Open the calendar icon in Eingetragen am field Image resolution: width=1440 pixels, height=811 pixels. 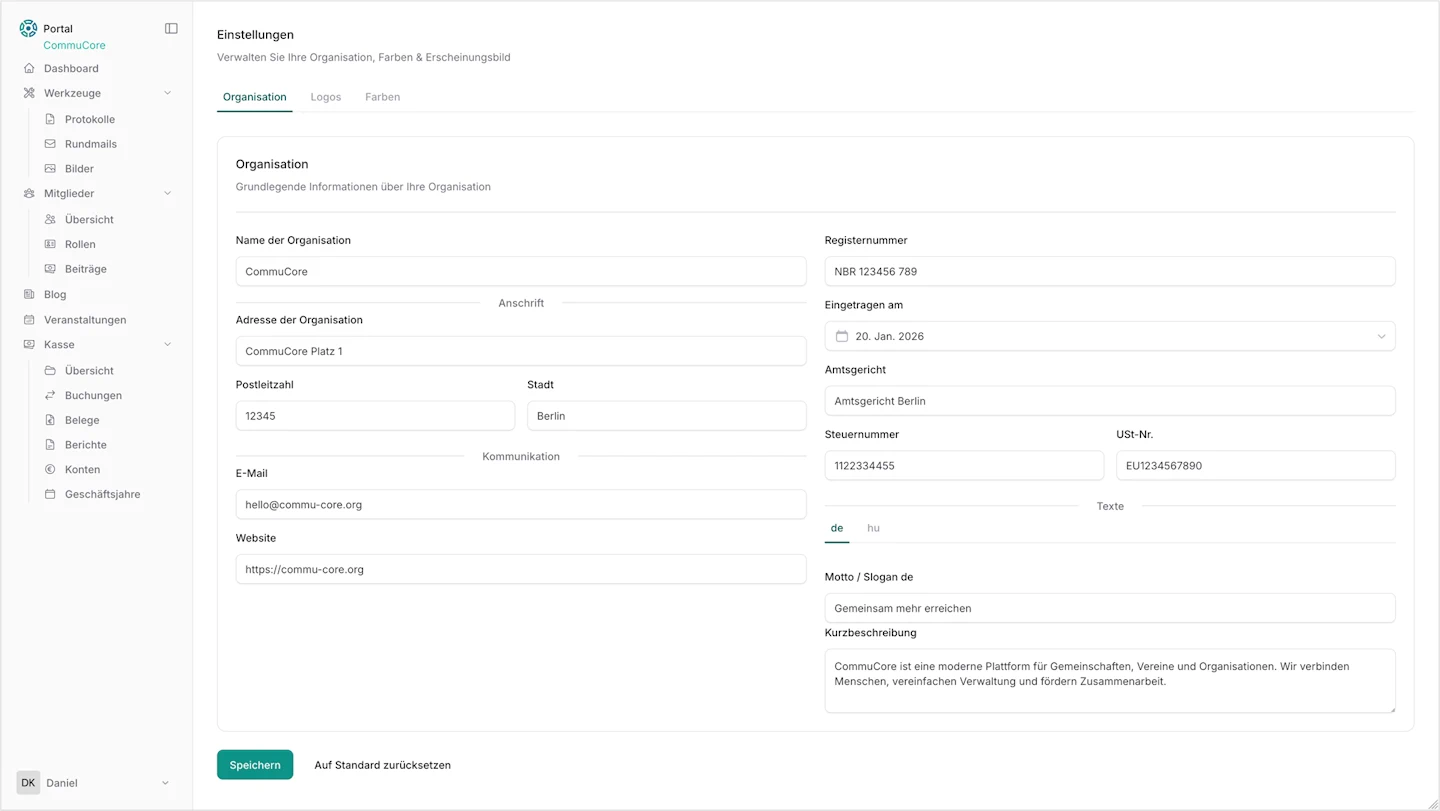point(841,336)
